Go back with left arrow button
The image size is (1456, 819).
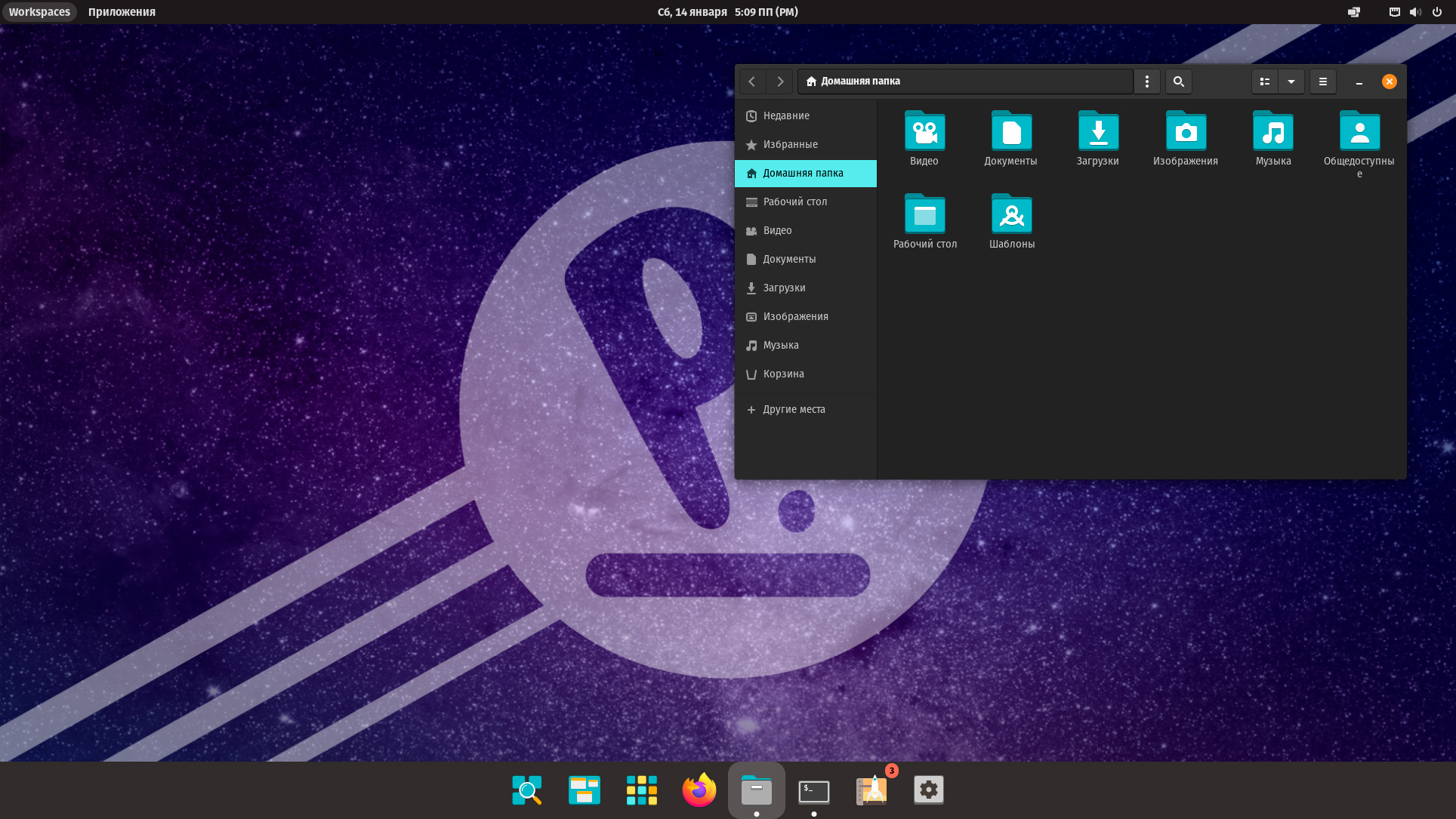pos(752,82)
